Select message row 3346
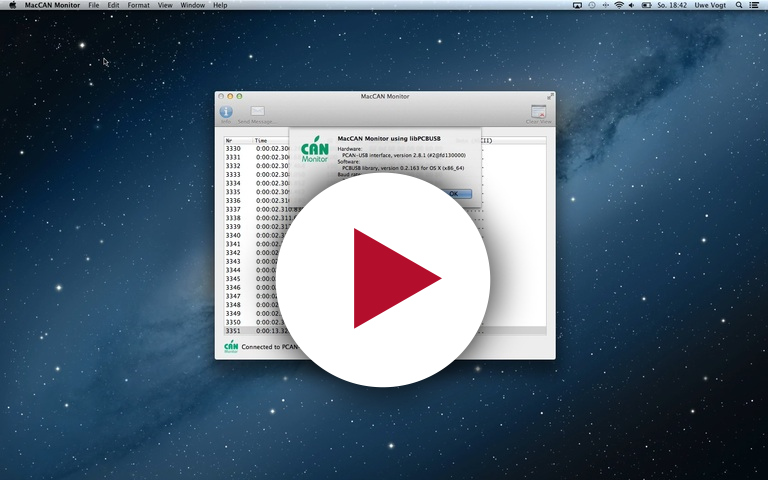The image size is (768, 480). [385, 288]
